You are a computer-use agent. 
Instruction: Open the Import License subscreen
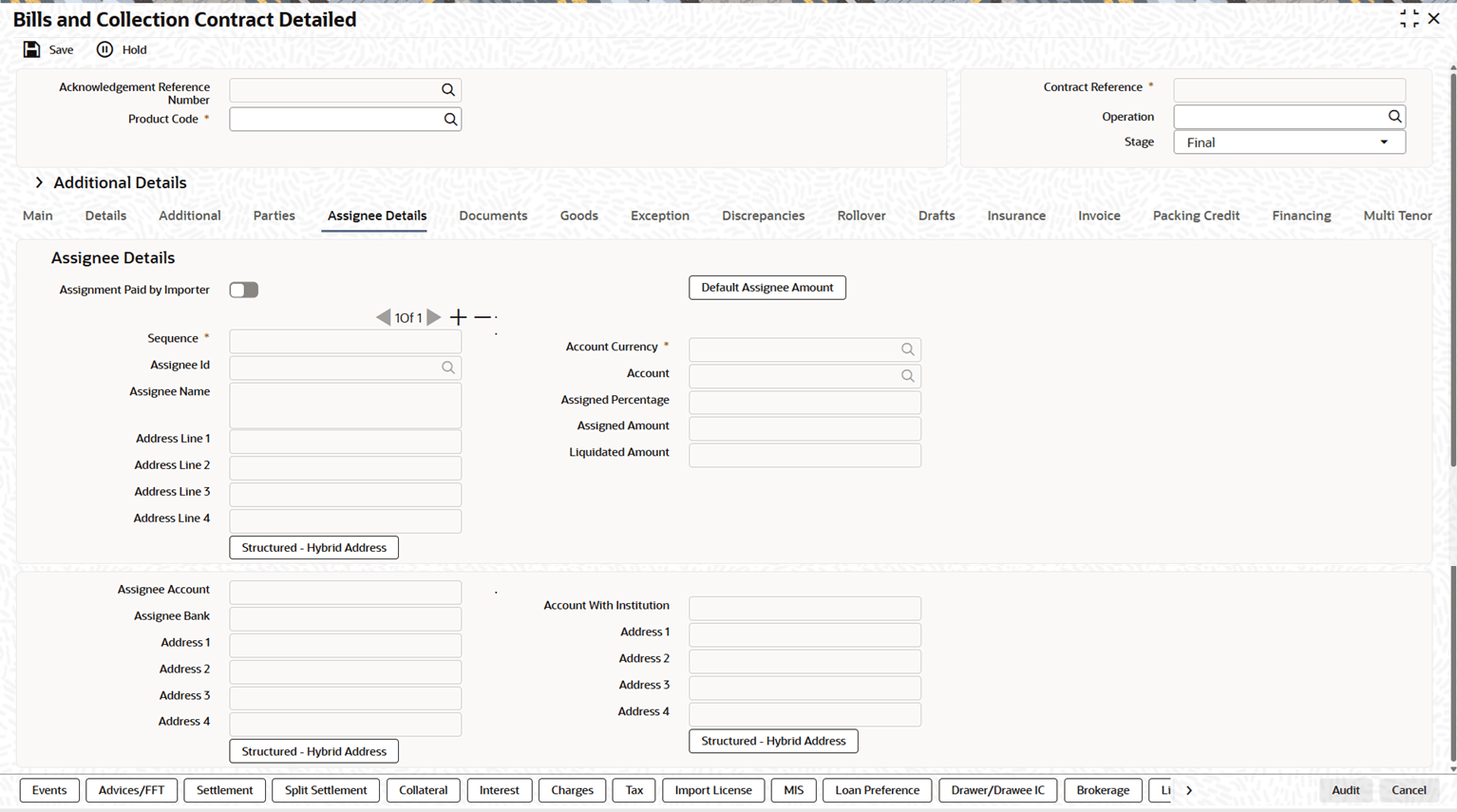[713, 790]
